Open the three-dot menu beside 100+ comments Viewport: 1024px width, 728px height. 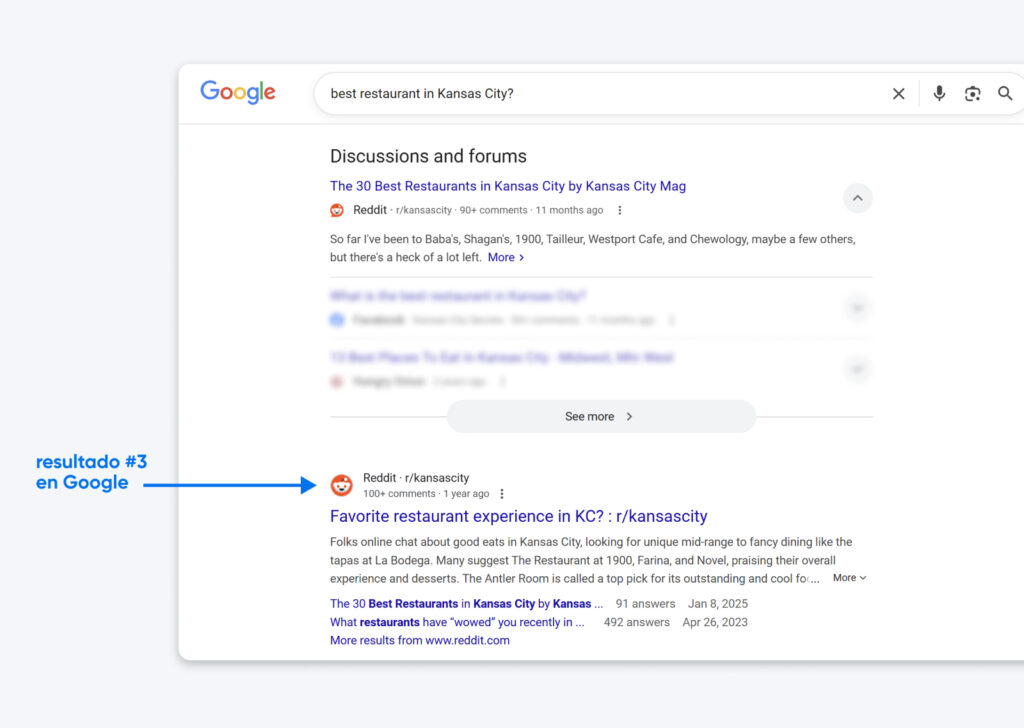coord(502,493)
